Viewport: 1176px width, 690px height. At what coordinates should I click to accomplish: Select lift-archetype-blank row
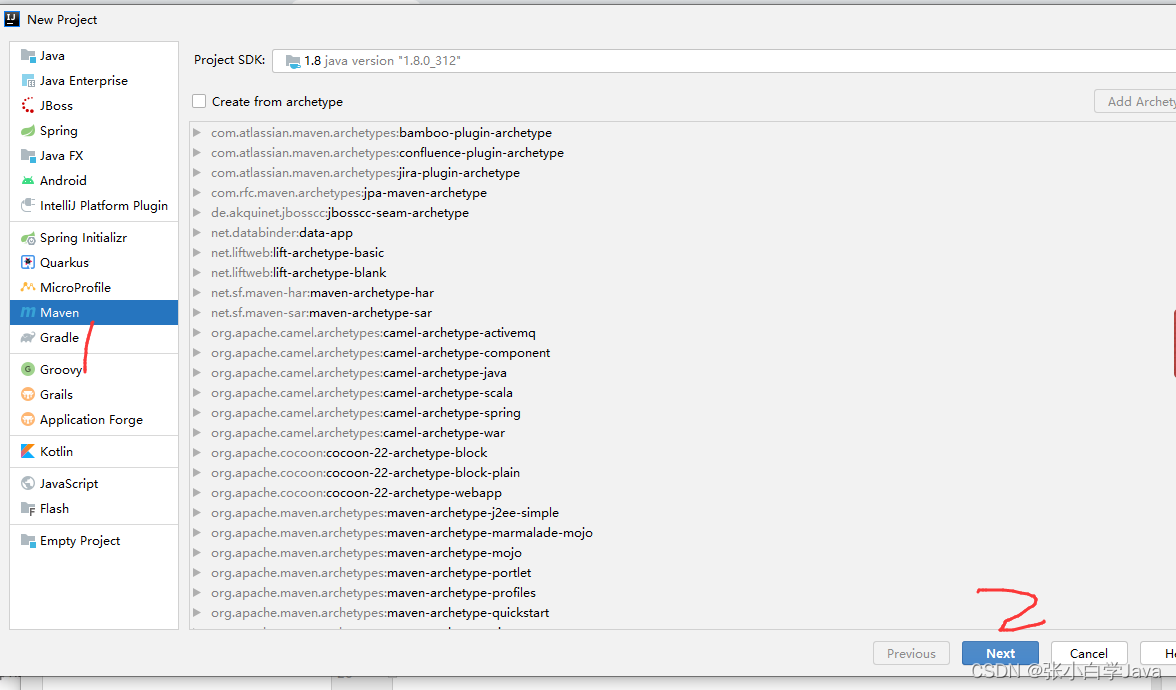tap(682, 273)
